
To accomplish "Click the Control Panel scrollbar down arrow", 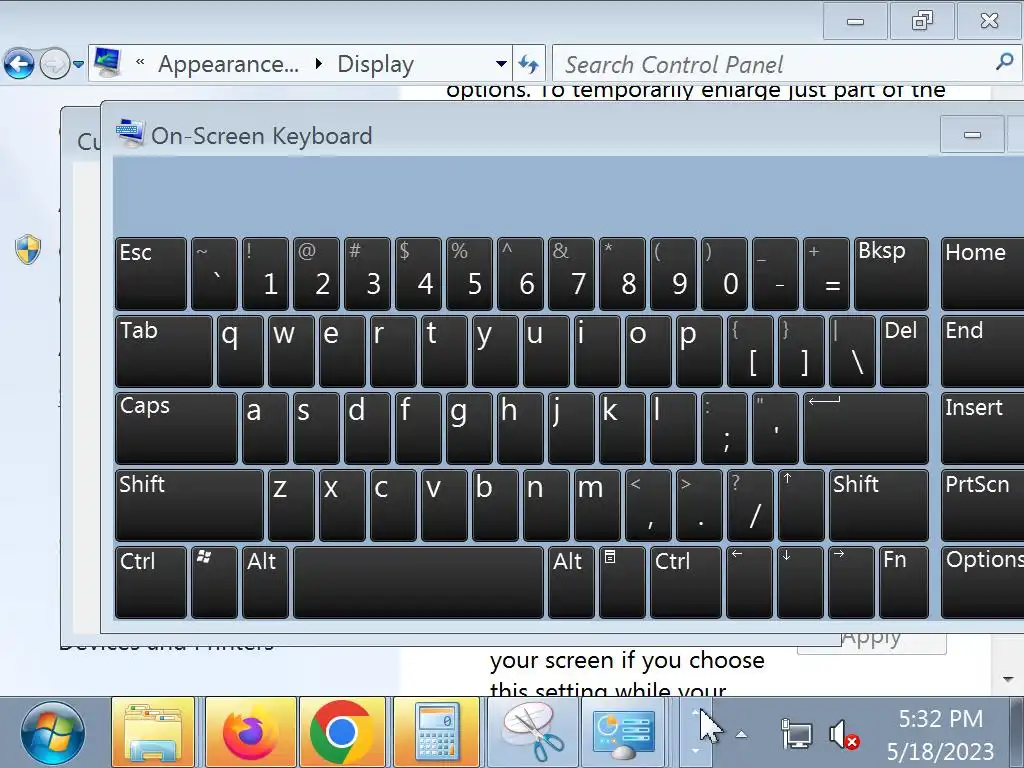I will coord(1008,679).
